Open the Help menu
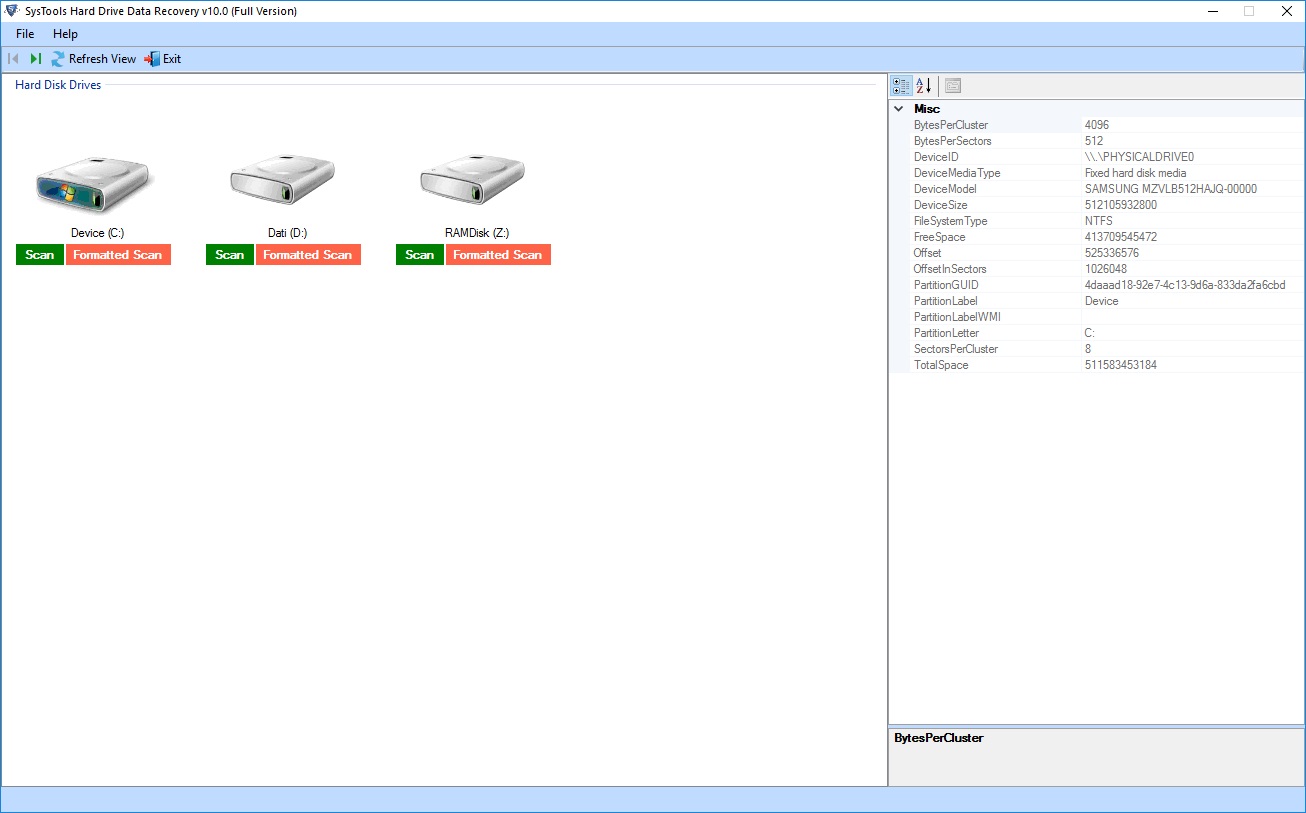 pyautogui.click(x=65, y=34)
